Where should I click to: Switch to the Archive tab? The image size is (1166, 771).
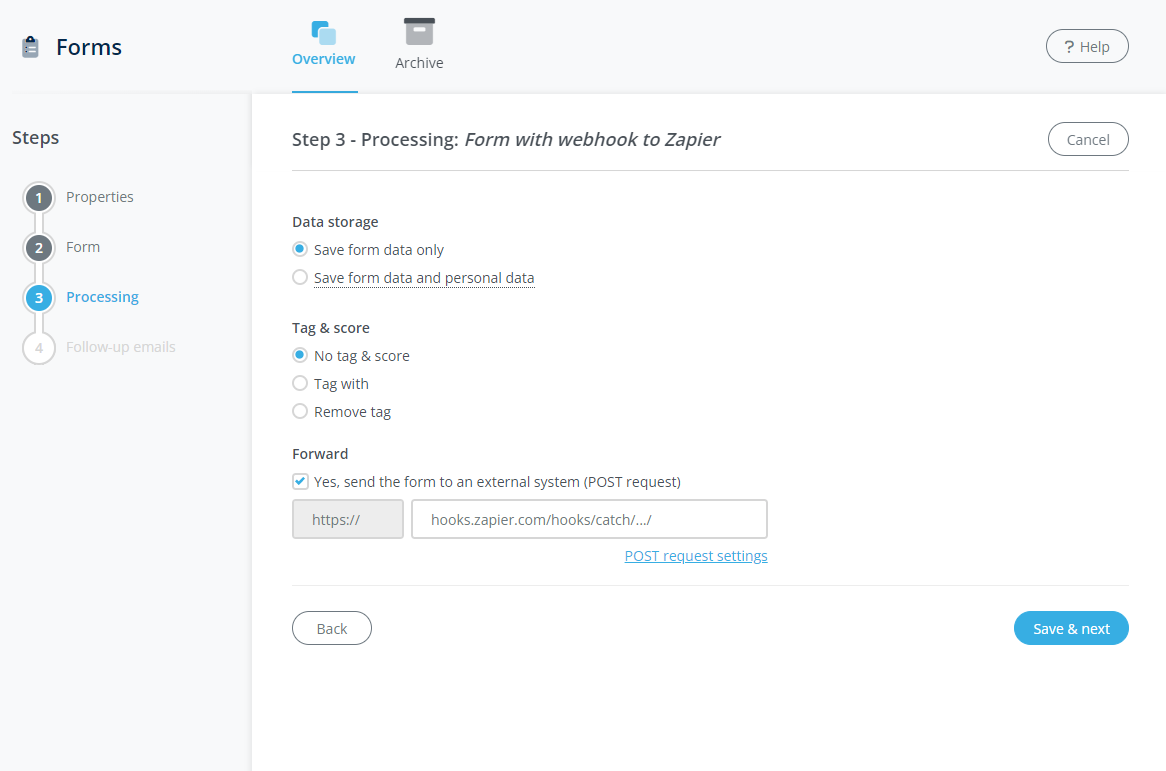419,44
